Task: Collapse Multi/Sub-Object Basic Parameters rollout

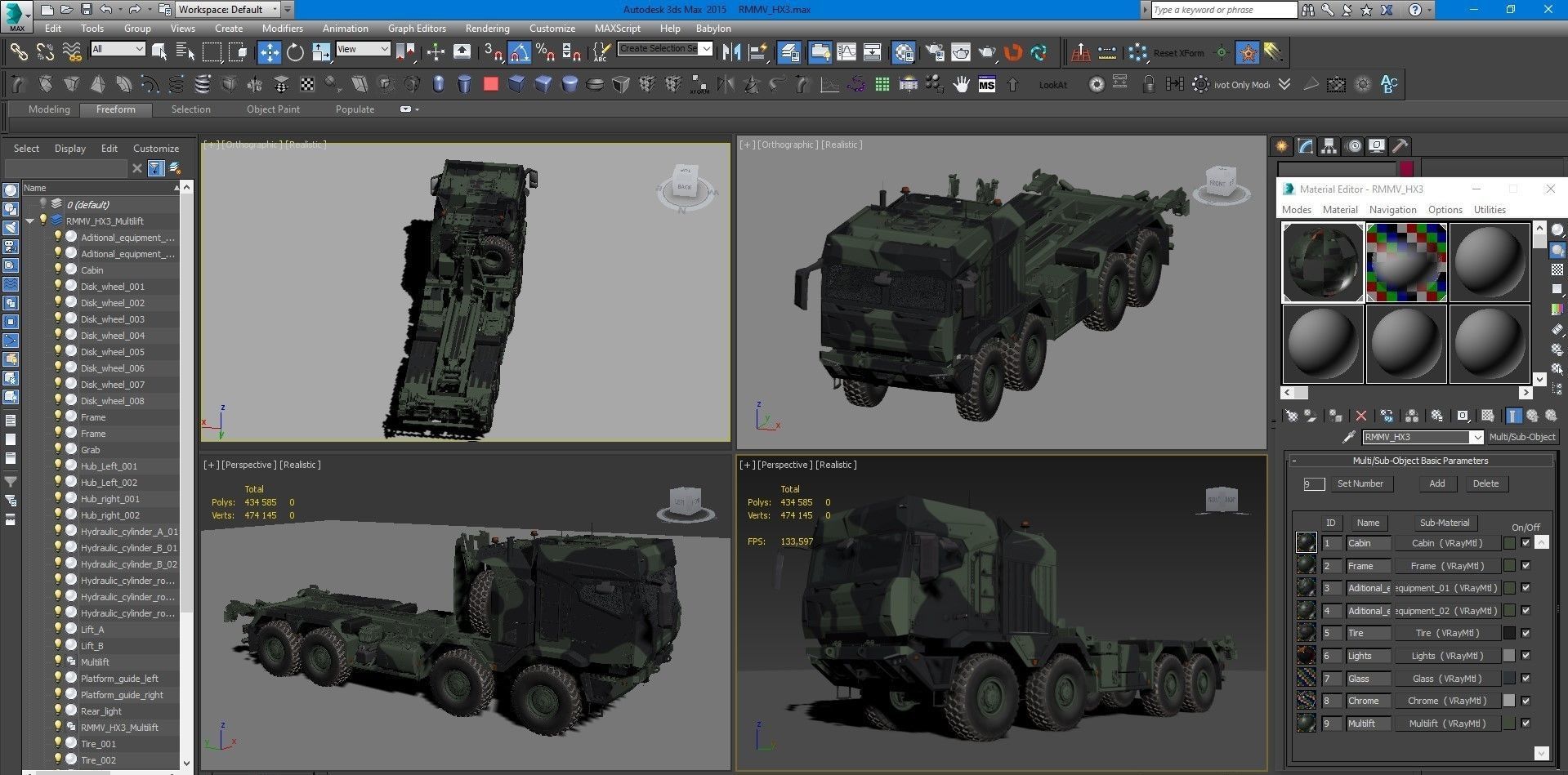Action: tap(1420, 461)
